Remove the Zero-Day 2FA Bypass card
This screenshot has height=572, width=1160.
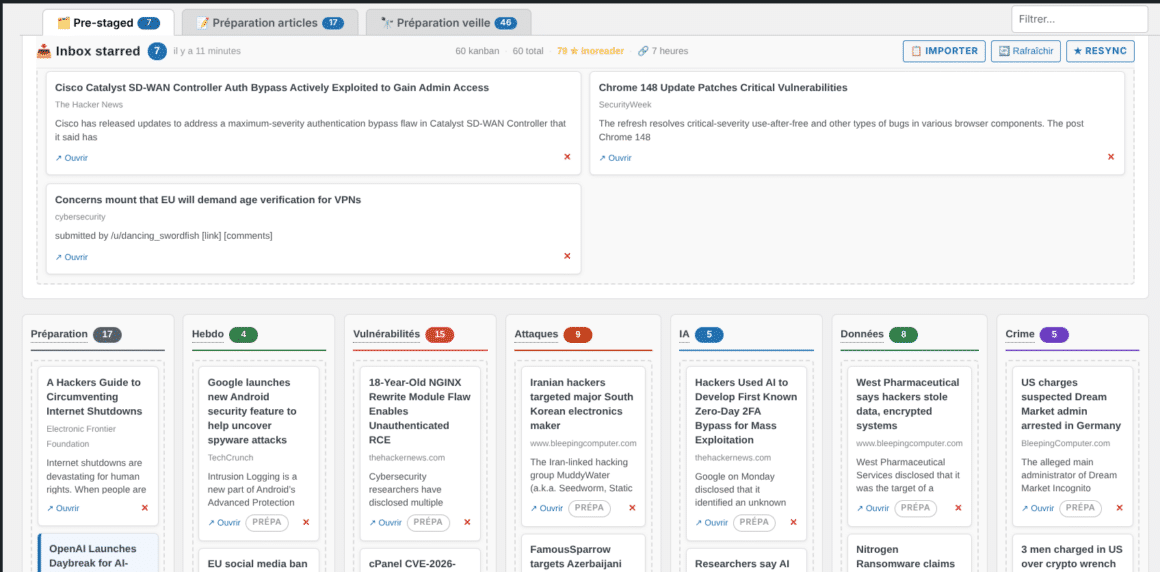[x=793, y=522]
